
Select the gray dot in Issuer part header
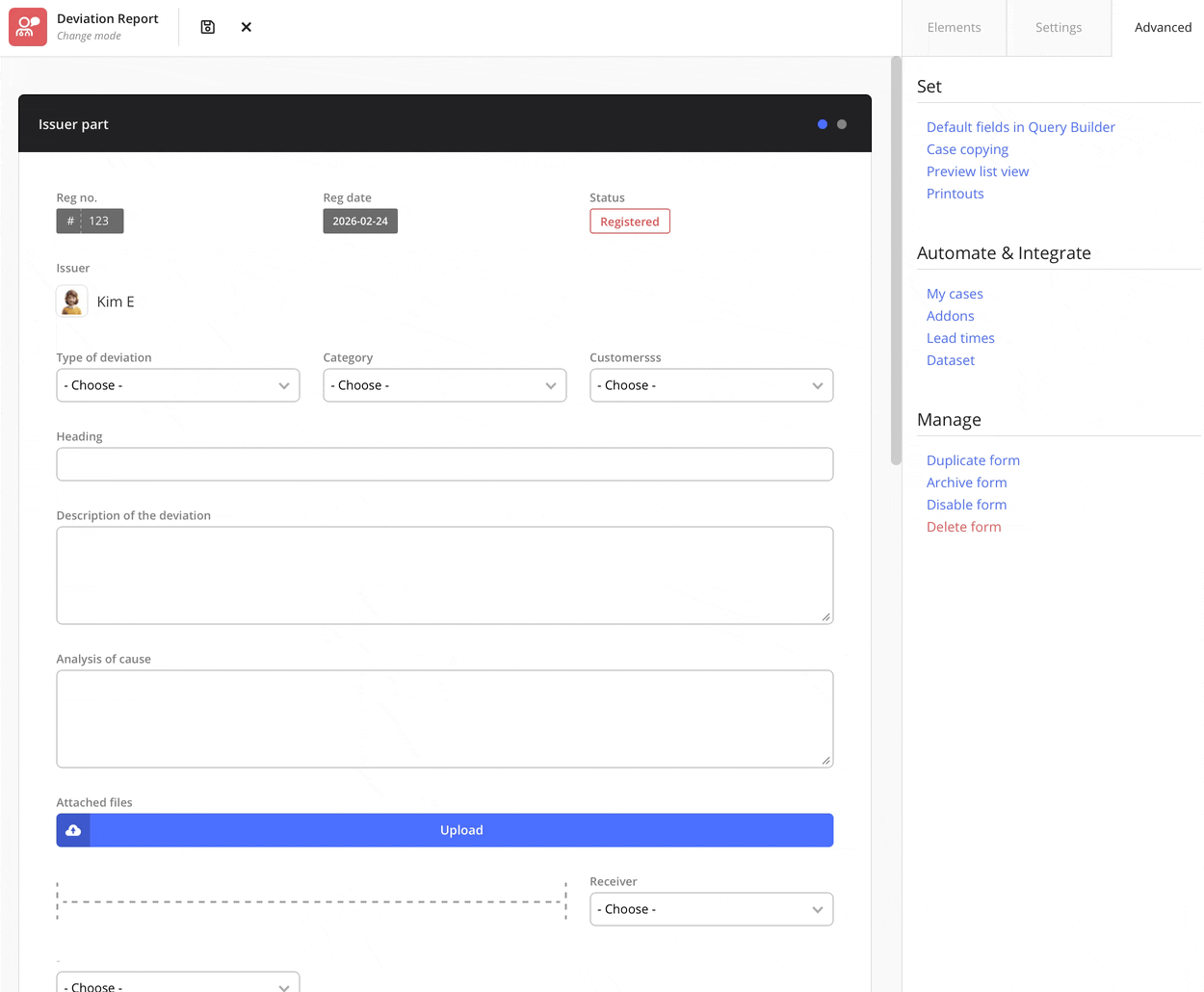842,124
